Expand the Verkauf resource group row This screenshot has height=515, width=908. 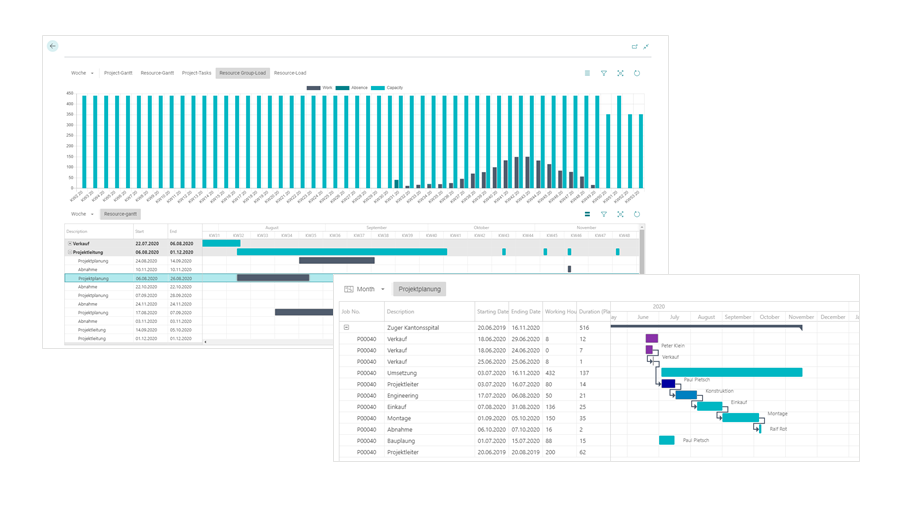pyautogui.click(x=70, y=244)
